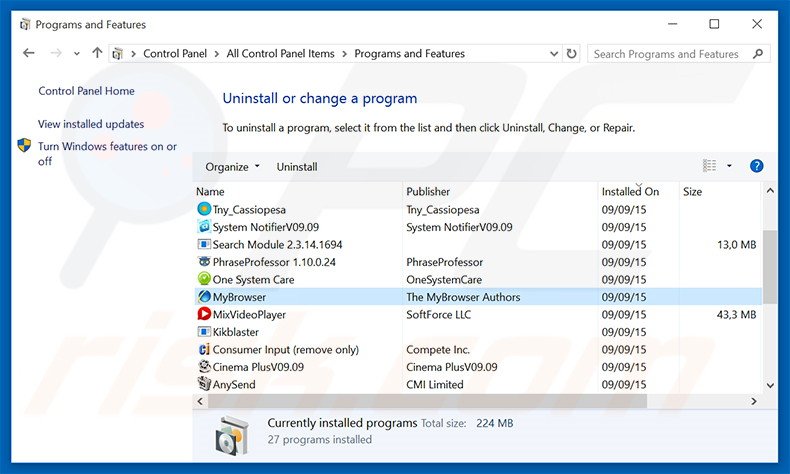Click publisher CMI Limited
Image resolution: width=790 pixels, height=474 pixels.
pyautogui.click(x=434, y=384)
